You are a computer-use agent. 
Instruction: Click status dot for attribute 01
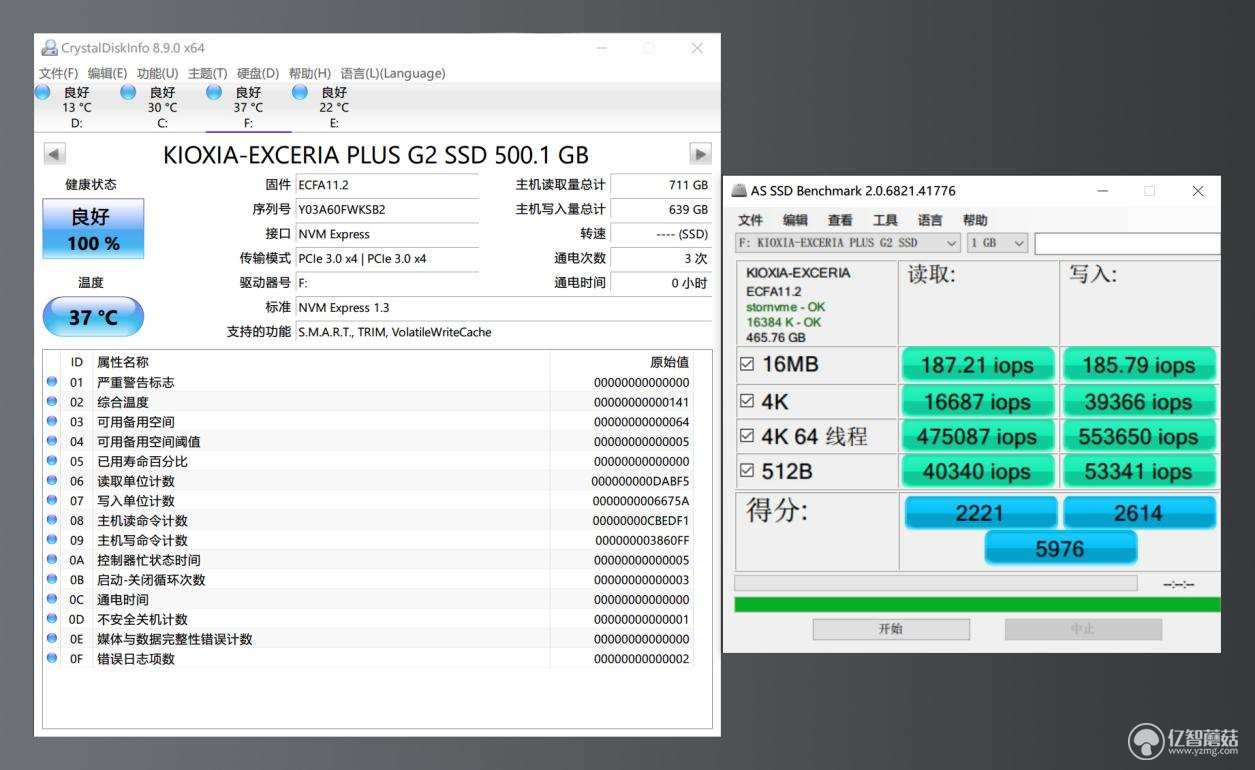[x=52, y=382]
